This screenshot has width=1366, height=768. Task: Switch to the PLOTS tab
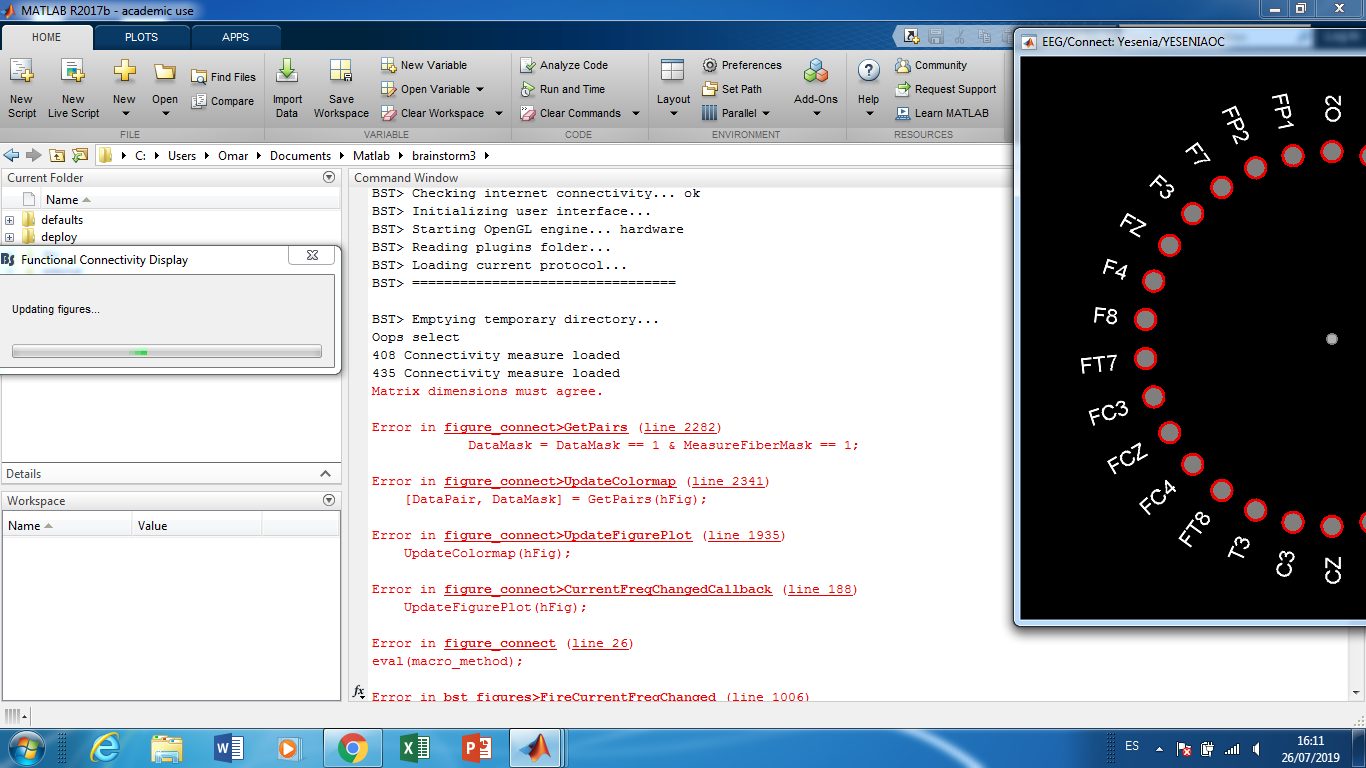tap(141, 37)
